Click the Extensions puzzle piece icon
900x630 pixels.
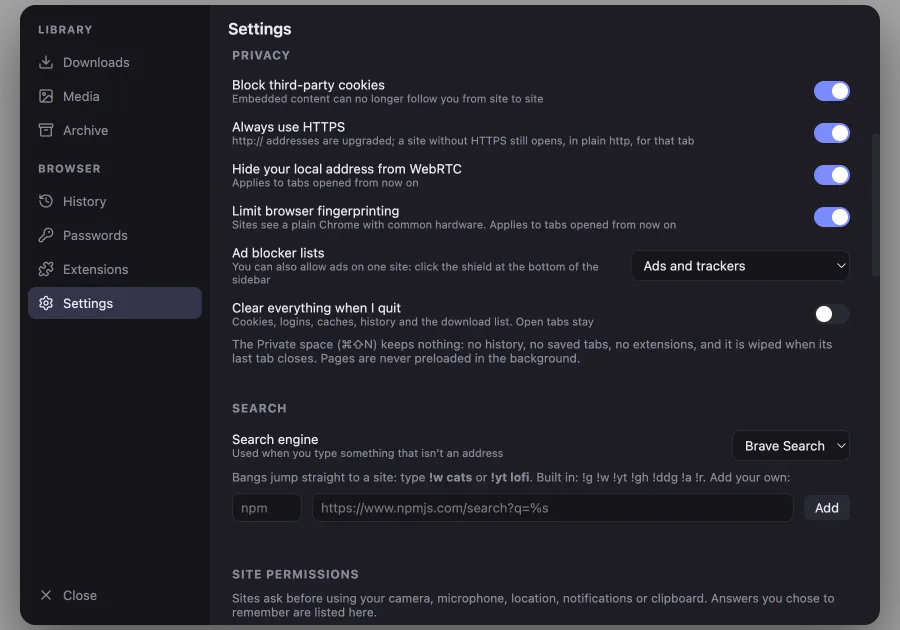(46, 269)
